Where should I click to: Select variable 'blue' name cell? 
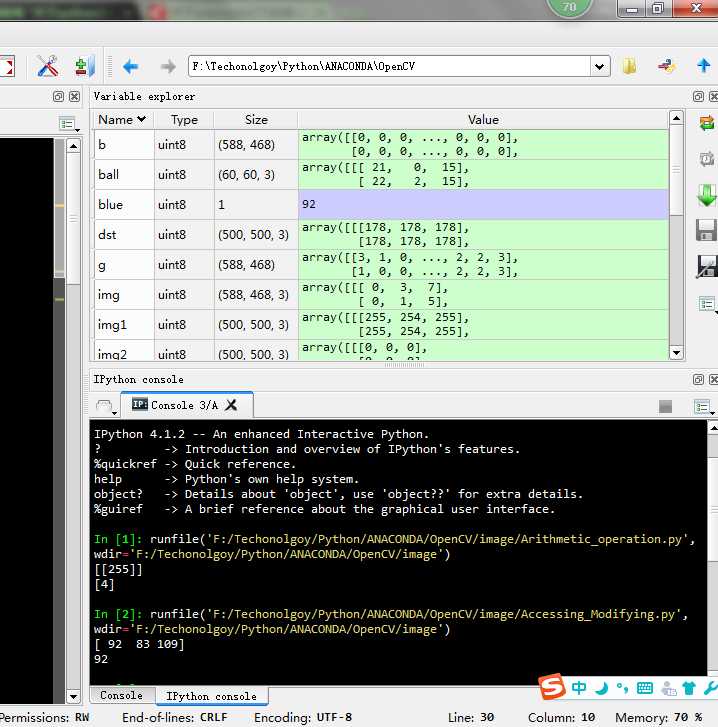pyautogui.click(x=124, y=204)
